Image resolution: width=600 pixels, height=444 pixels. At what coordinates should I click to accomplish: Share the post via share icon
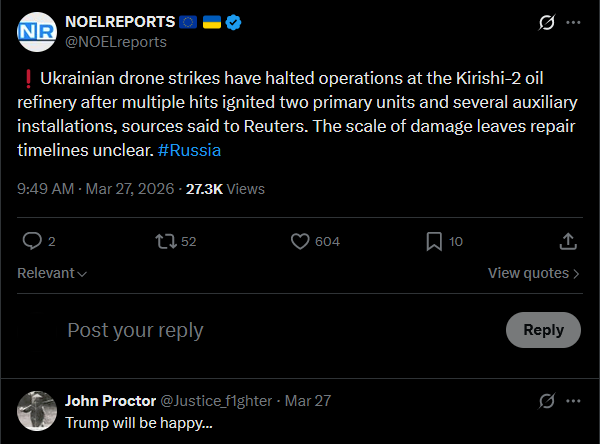point(567,241)
